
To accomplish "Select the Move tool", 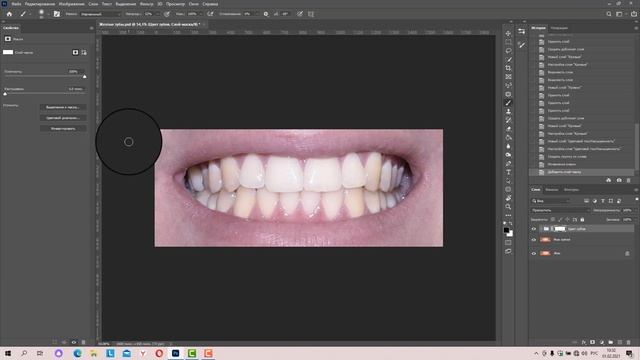I will click(508, 33).
